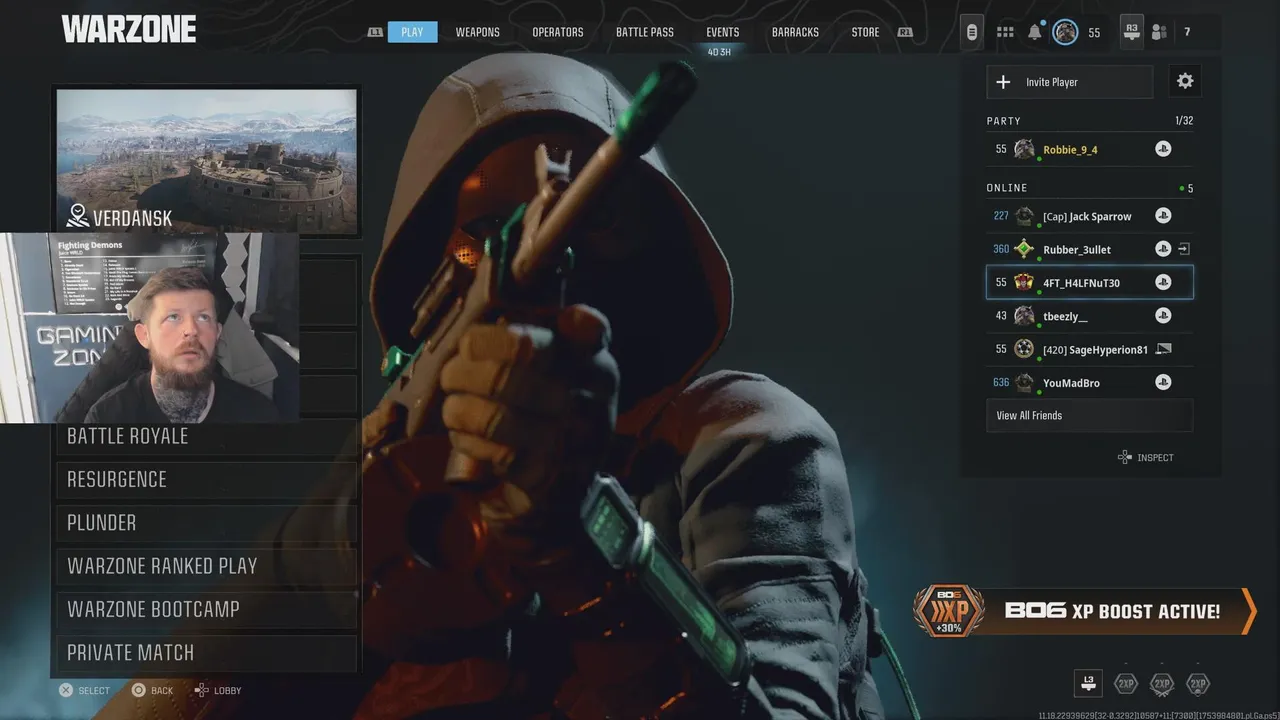
Task: Click the PlayStation icon on tbeezly__ row
Action: (x=1163, y=316)
